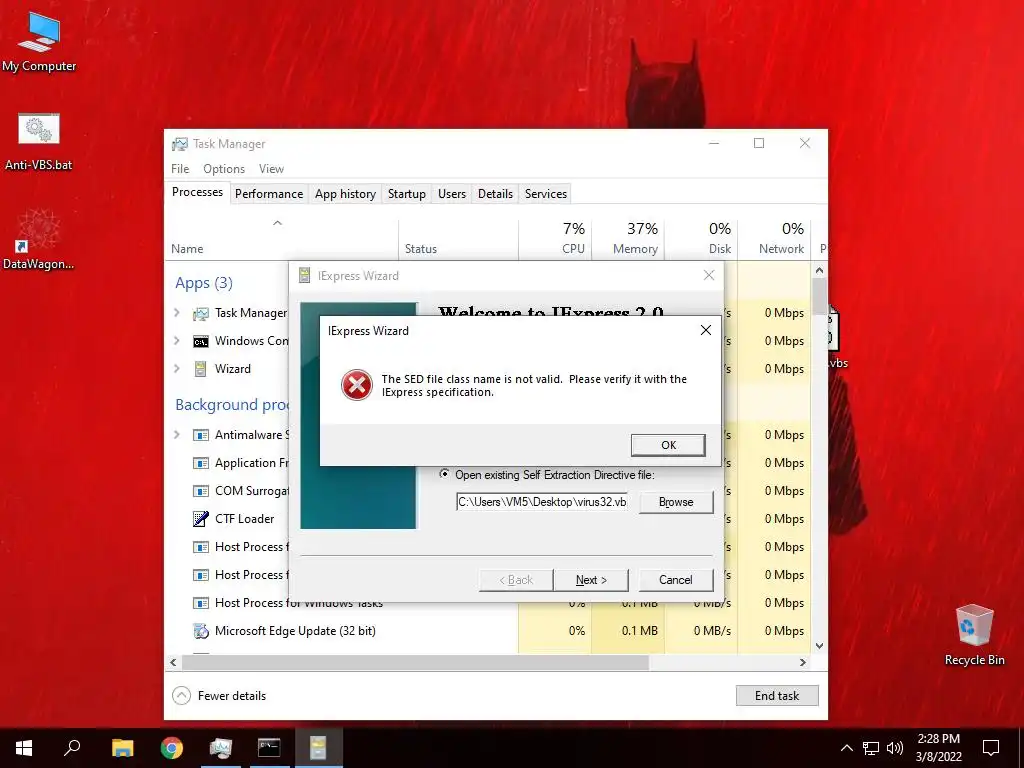Open the notification center icon
The image size is (1024, 768).
pos(991,748)
